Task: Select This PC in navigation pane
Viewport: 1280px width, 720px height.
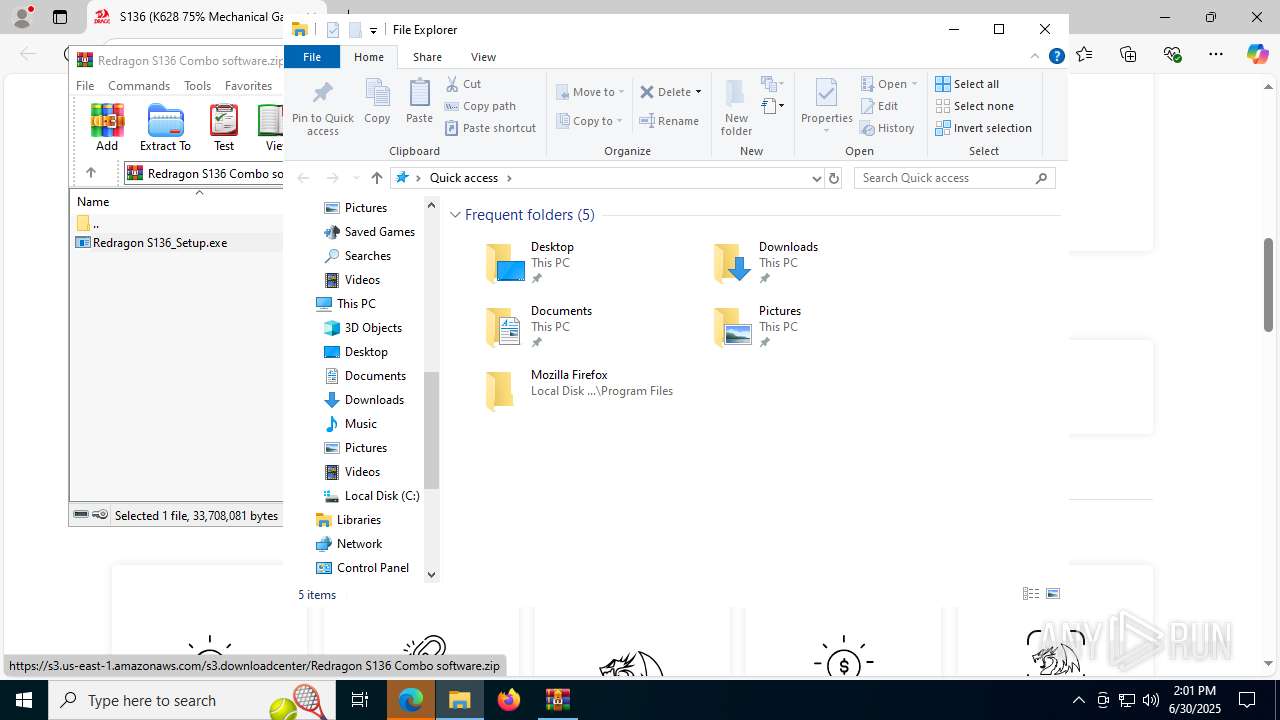Action: [356, 304]
